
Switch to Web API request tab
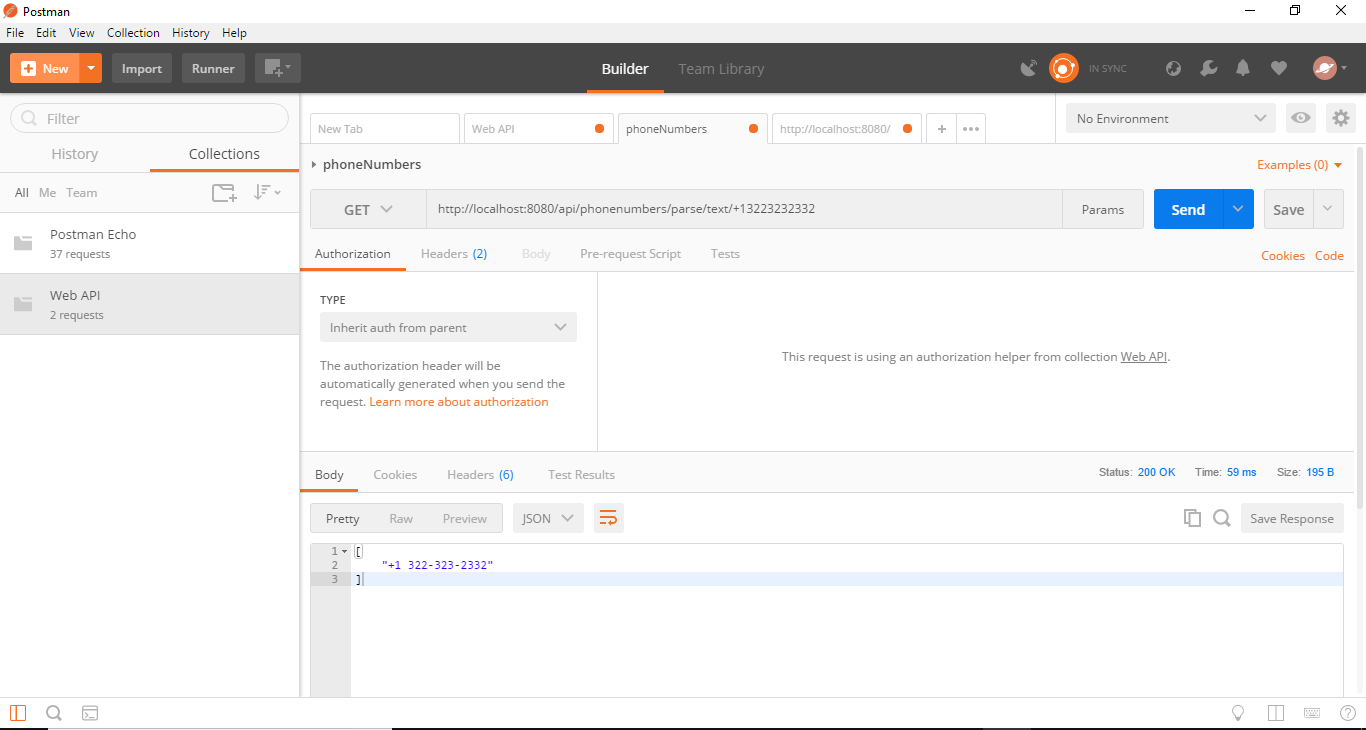pos(538,129)
